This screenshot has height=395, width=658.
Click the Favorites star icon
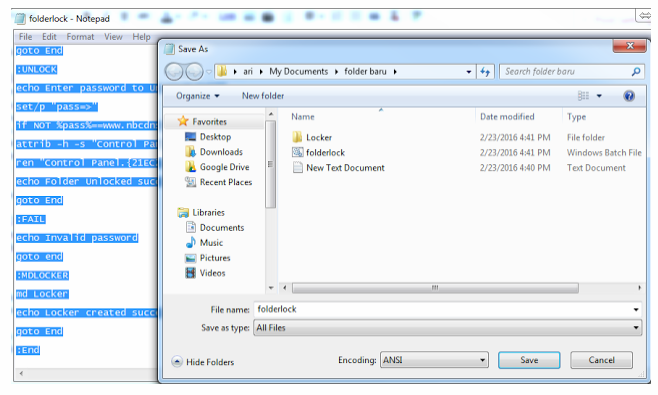(x=183, y=121)
